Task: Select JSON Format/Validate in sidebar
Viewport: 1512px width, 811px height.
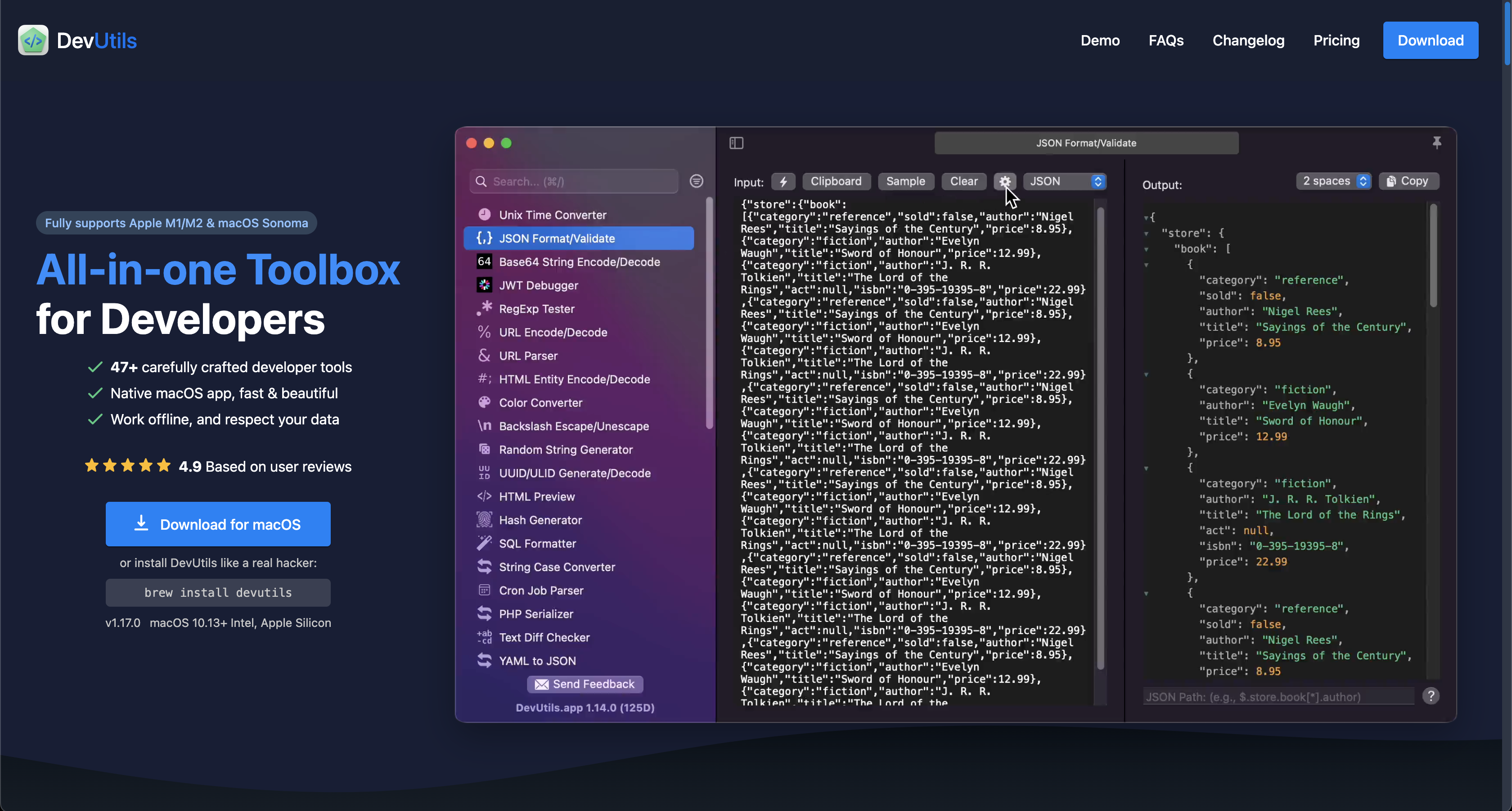Action: click(578, 238)
